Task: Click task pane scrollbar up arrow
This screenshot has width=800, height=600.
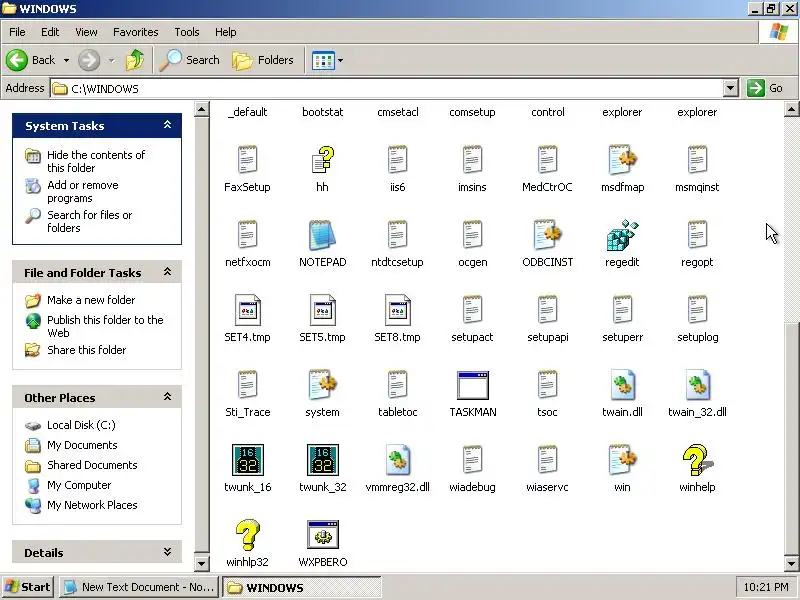Action: coord(202,109)
